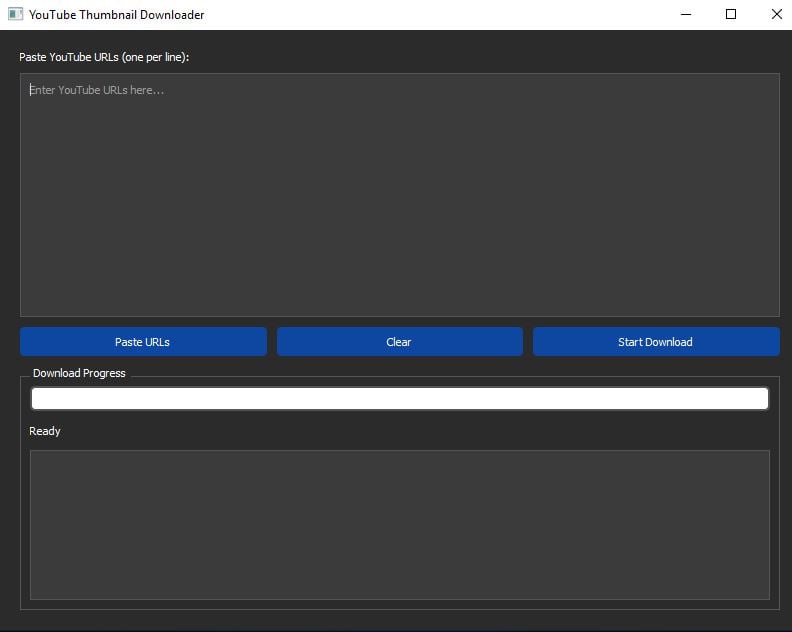Click the 'Enter YouTube URLs here...' placeholder text

point(97,90)
